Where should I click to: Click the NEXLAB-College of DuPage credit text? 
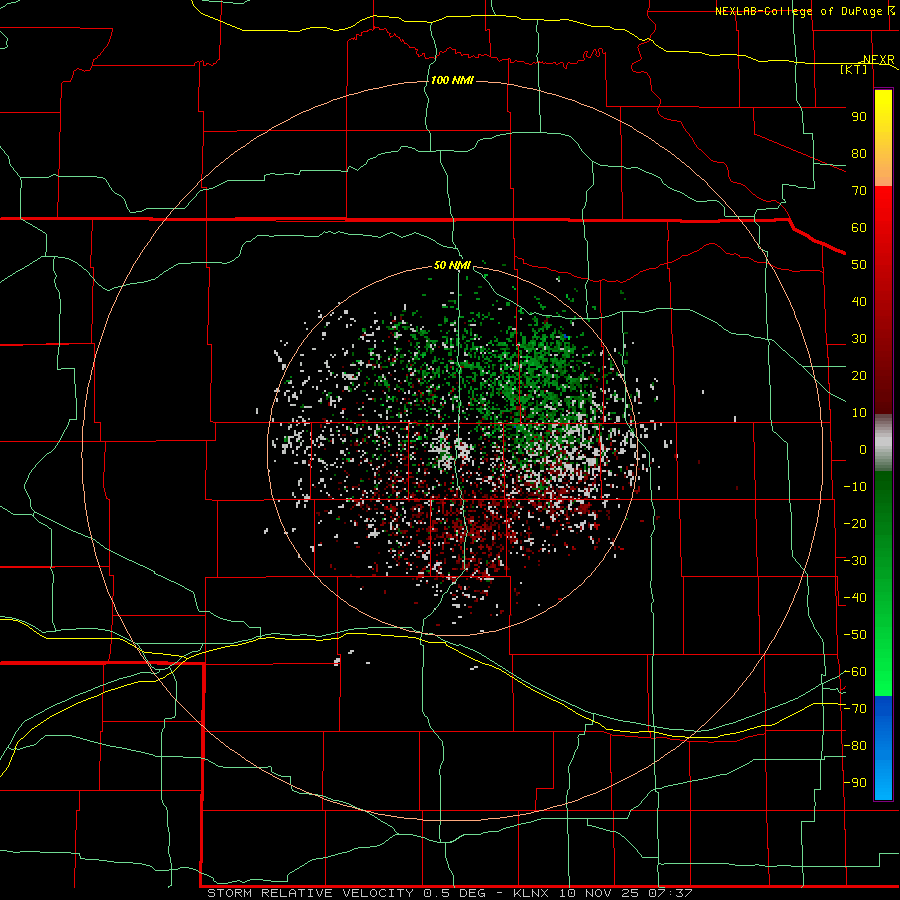799,11
